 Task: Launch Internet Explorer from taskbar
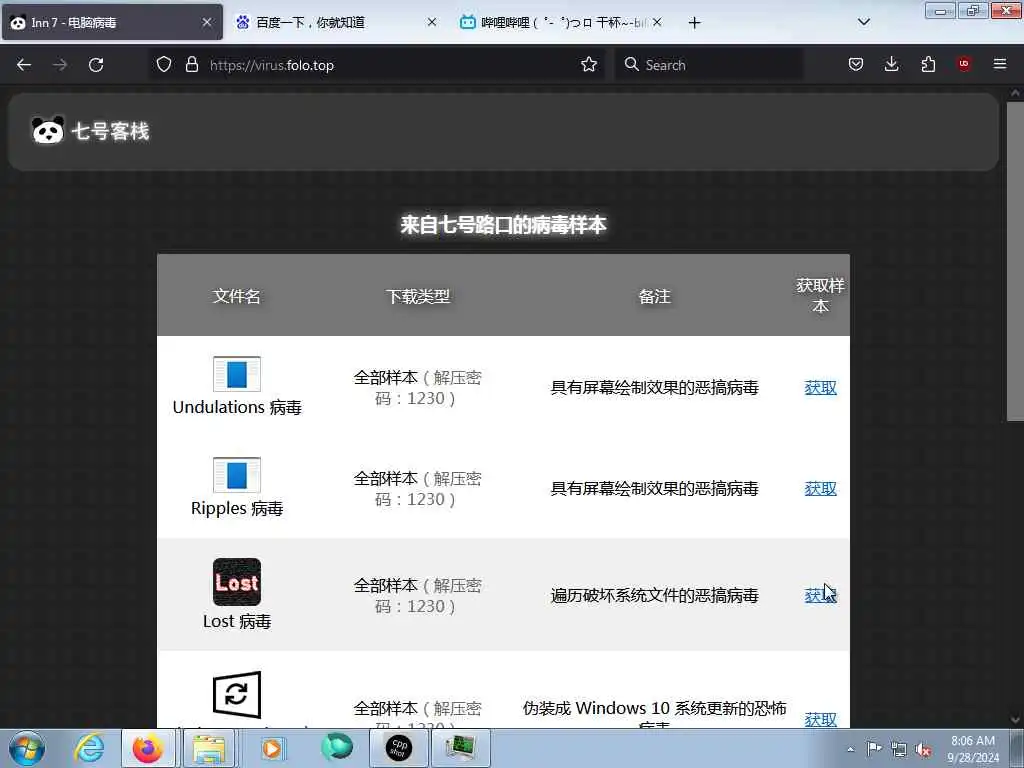click(x=89, y=748)
